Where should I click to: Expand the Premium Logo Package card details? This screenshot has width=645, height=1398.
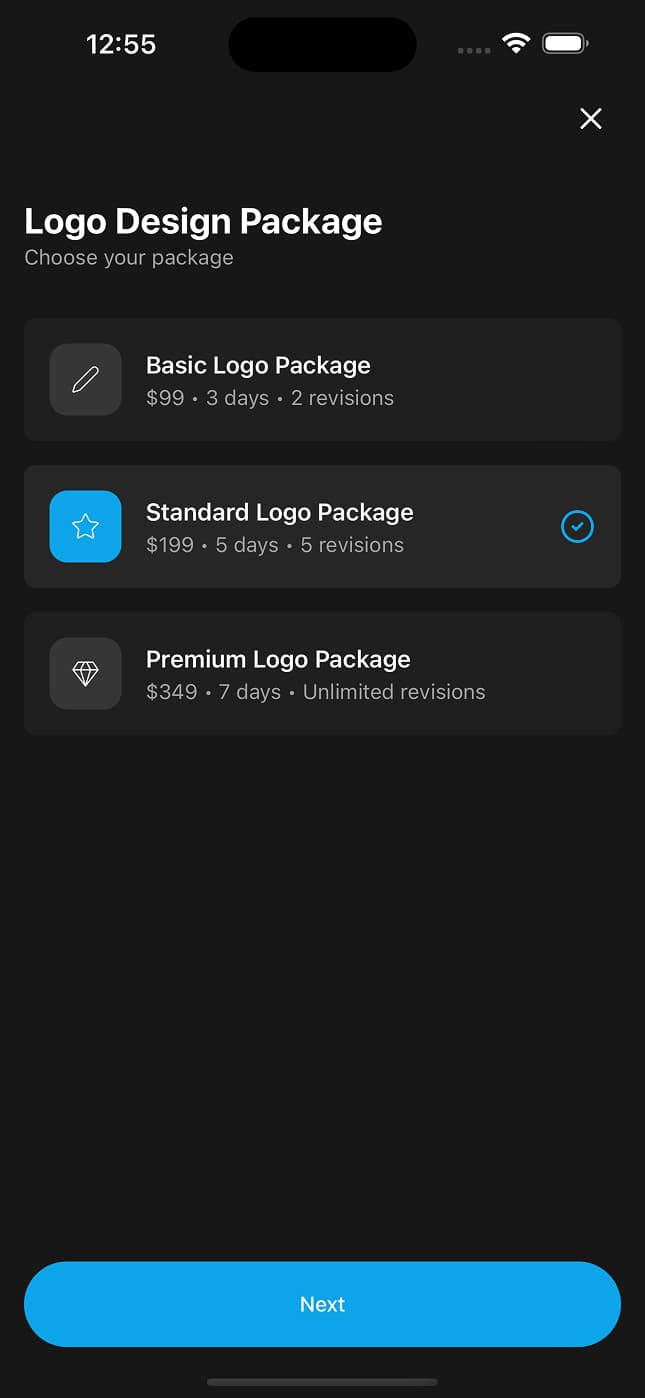[322, 673]
